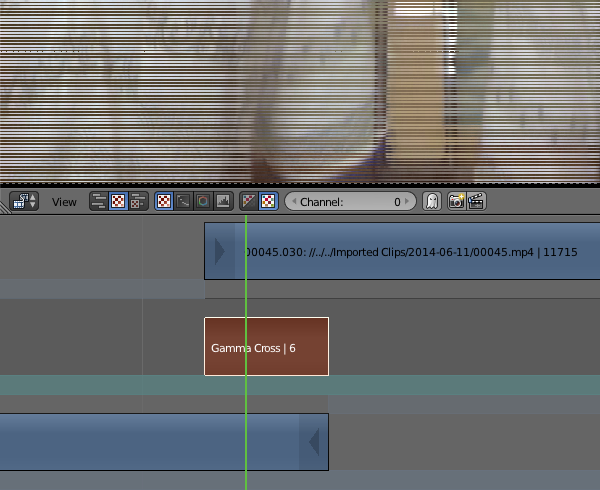Select Luma Waveform display mode
Screen dimensions: 600x490
click(x=184, y=201)
